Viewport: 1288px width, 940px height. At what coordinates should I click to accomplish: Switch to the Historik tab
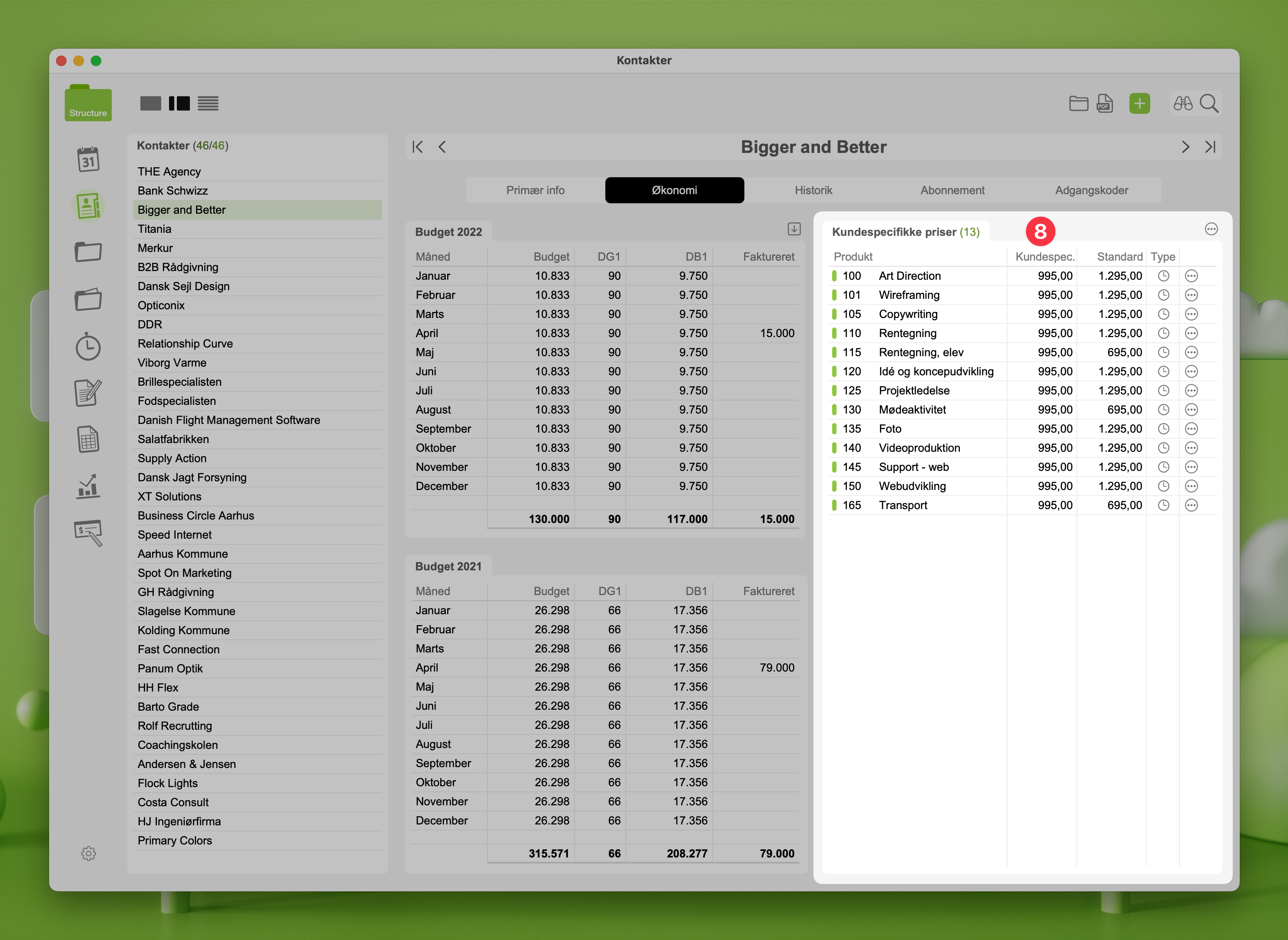pyautogui.click(x=813, y=191)
